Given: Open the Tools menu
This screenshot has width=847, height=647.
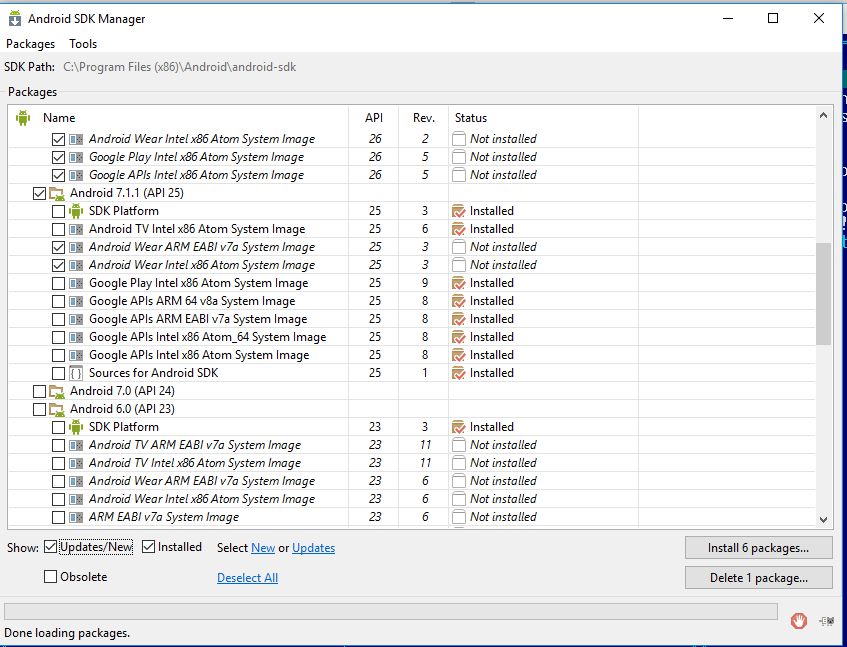Looking at the screenshot, I should pyautogui.click(x=83, y=44).
